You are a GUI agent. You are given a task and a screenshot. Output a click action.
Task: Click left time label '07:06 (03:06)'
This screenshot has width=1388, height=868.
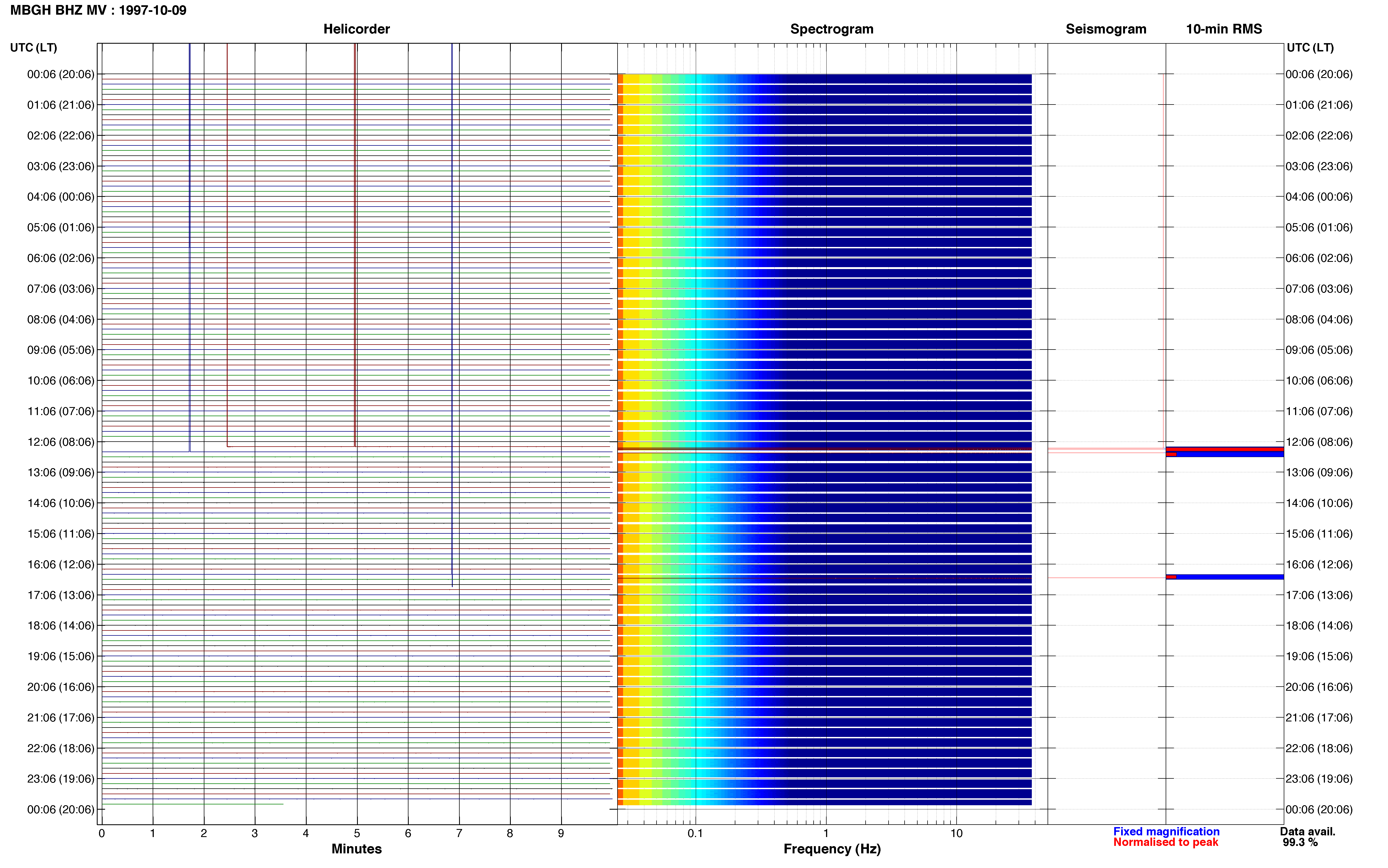click(x=61, y=289)
